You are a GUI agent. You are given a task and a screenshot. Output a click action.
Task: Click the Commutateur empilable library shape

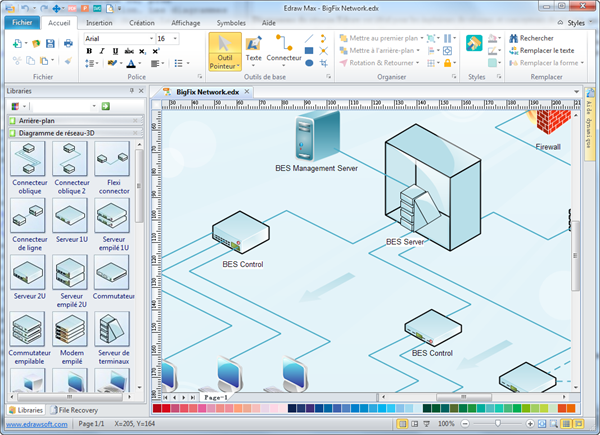pos(29,338)
